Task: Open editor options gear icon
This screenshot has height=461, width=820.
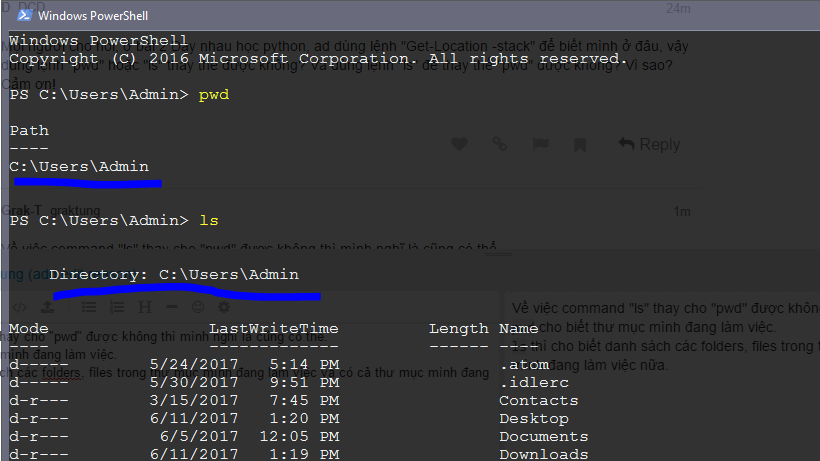Action: [x=224, y=307]
